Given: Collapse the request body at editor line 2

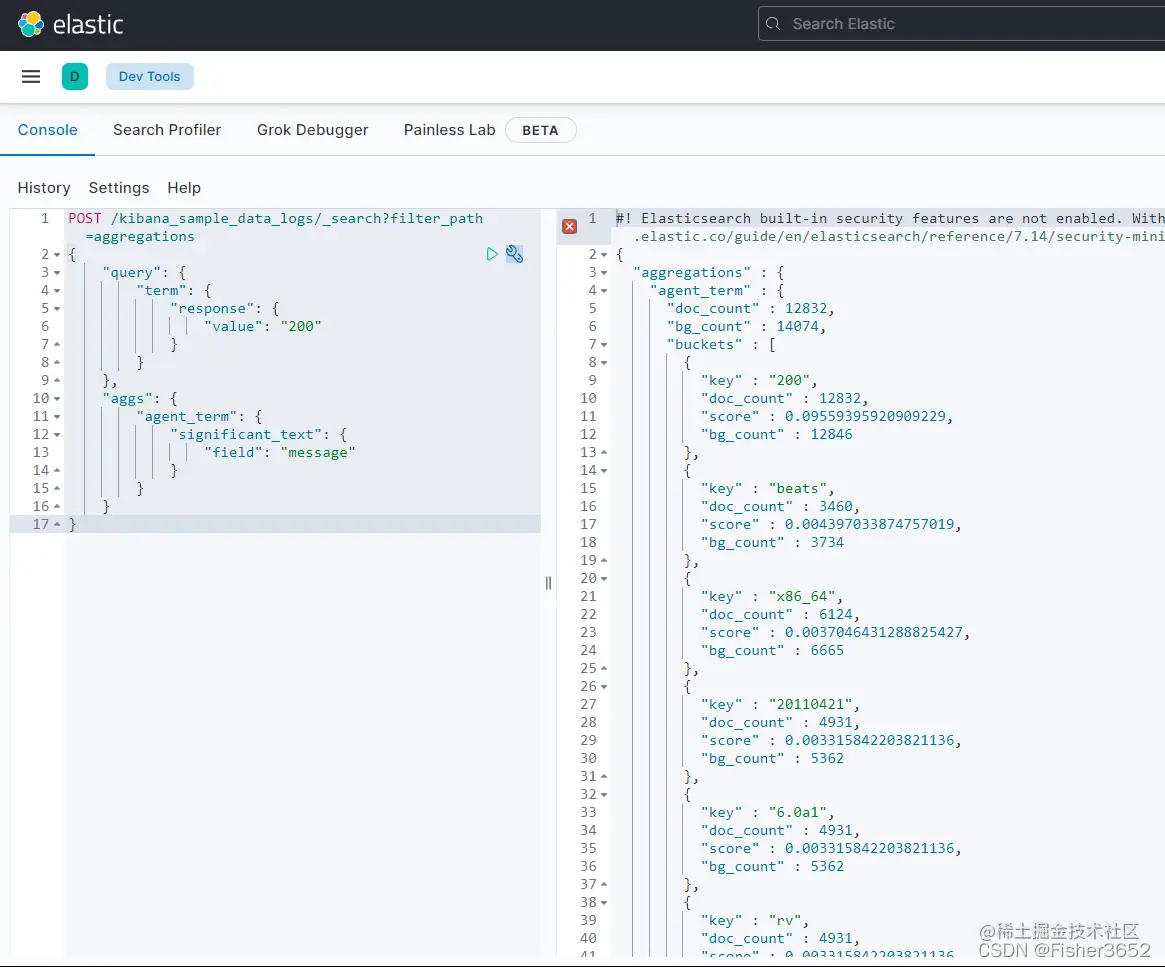Looking at the screenshot, I should pyautogui.click(x=57, y=255).
